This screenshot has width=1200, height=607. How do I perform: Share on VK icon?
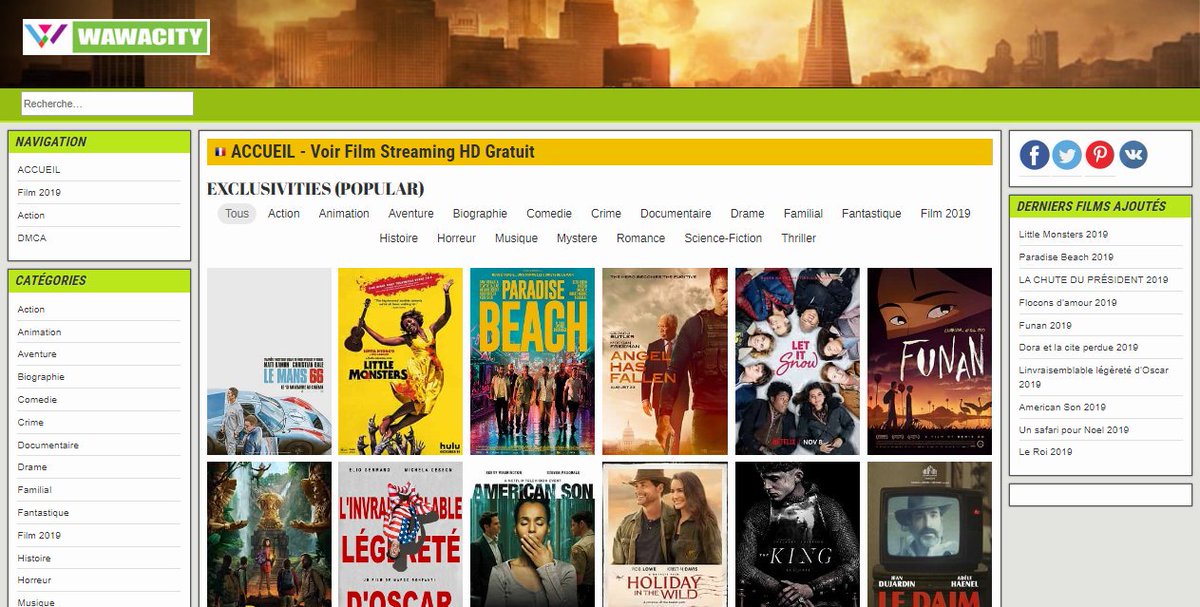[1133, 155]
